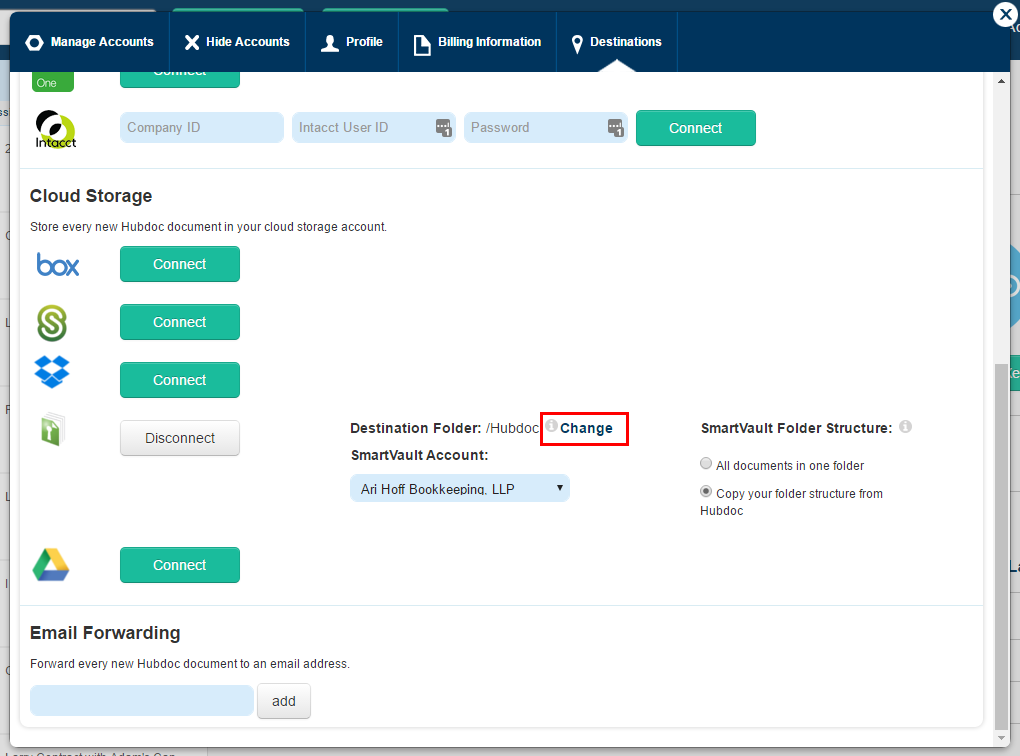Open the Manage Accounts tab
The image size is (1020, 756).
coord(90,42)
